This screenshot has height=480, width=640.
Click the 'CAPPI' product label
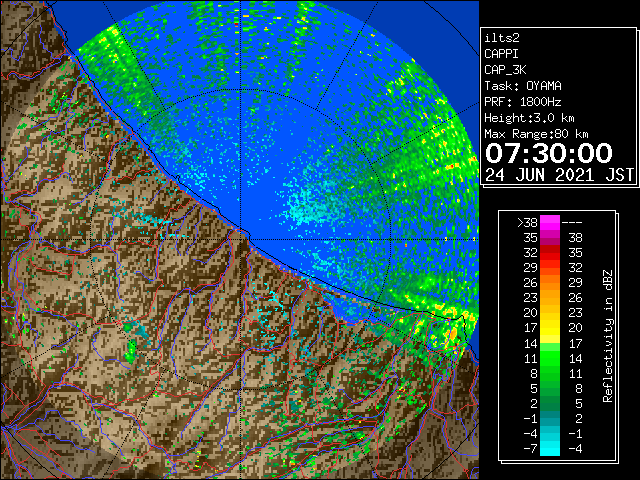pyautogui.click(x=501, y=54)
